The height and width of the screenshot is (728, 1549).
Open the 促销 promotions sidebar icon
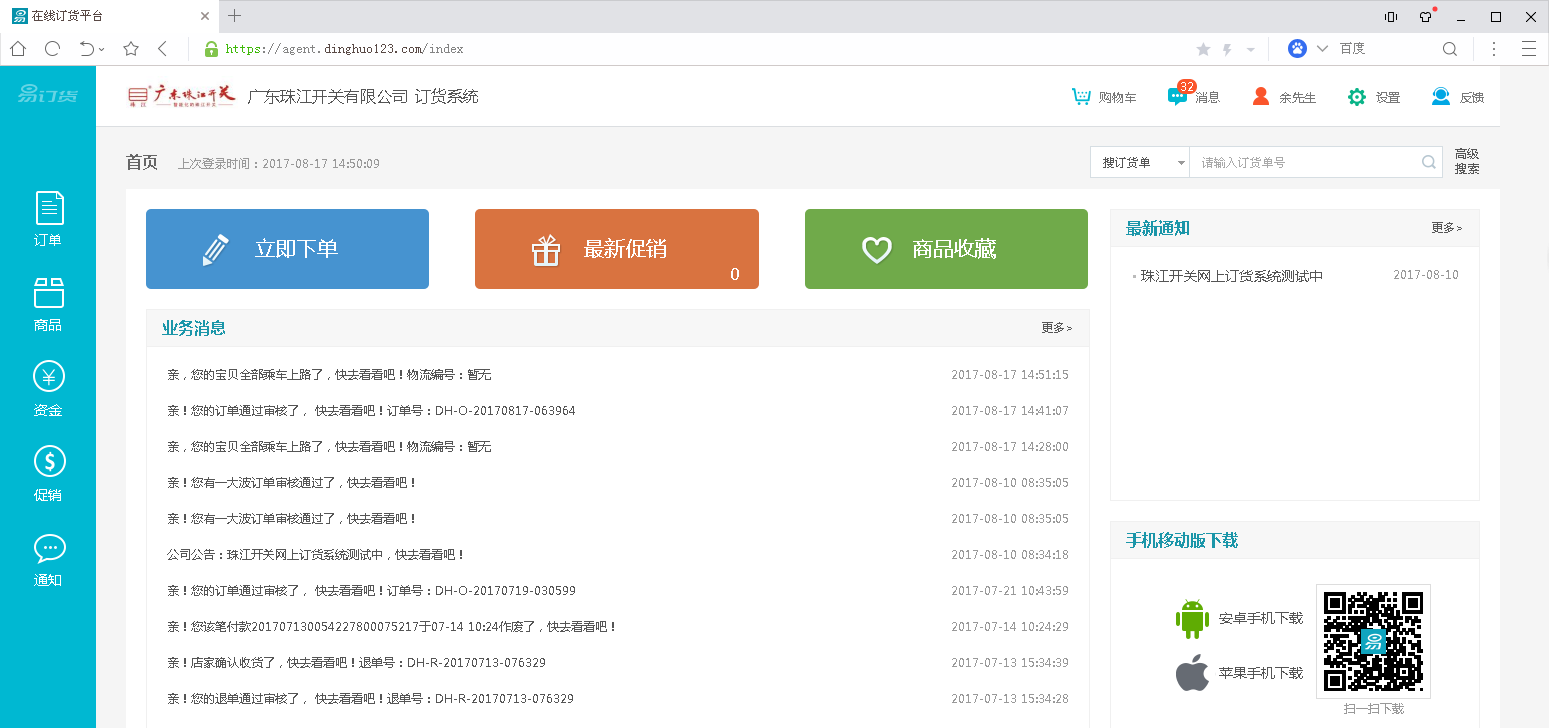pyautogui.click(x=49, y=473)
